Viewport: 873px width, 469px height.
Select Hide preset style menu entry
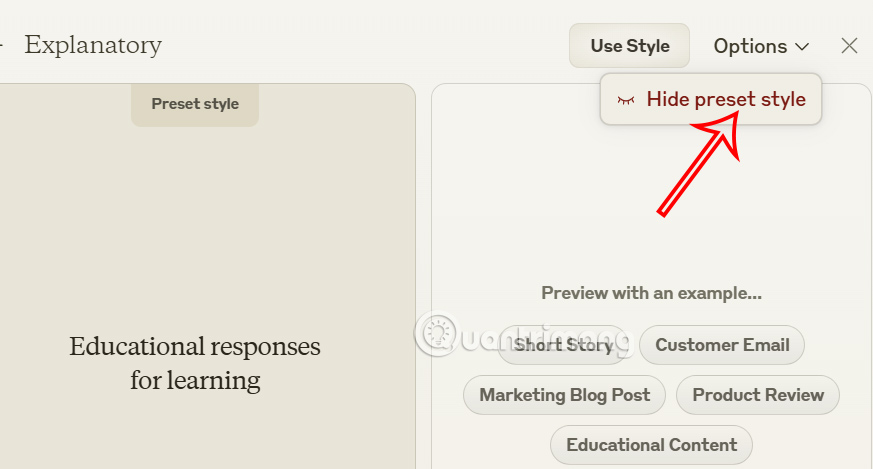[x=725, y=99]
